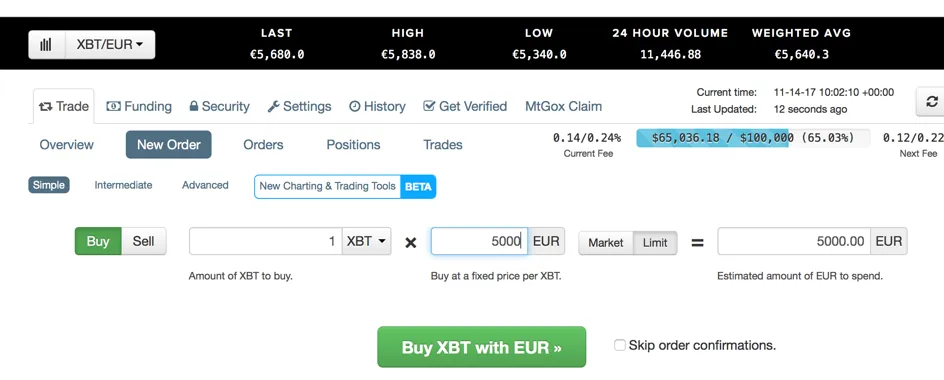This screenshot has height=380, width=944.
Task: Go to the Positions section
Action: tap(353, 145)
